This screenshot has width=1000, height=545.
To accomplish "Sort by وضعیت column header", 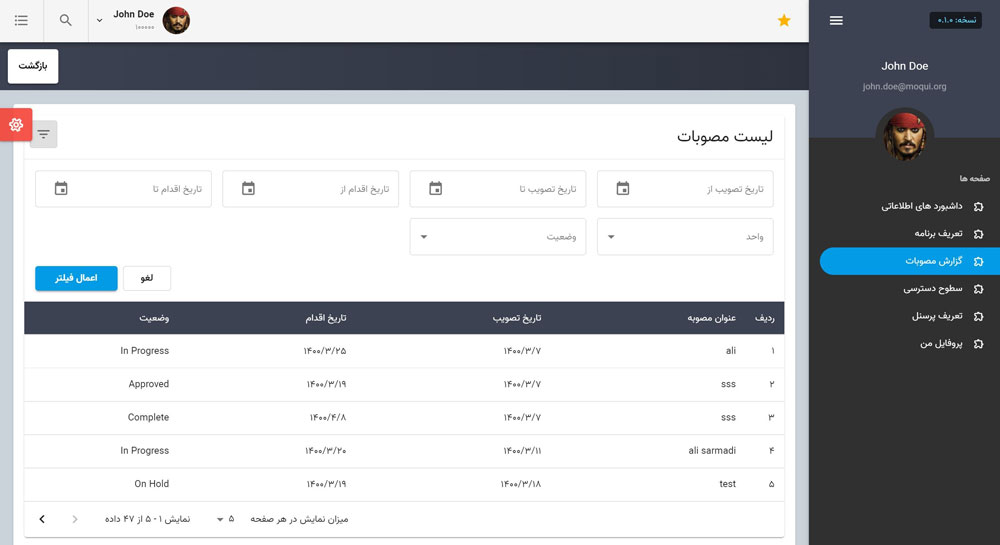I will click(154, 318).
